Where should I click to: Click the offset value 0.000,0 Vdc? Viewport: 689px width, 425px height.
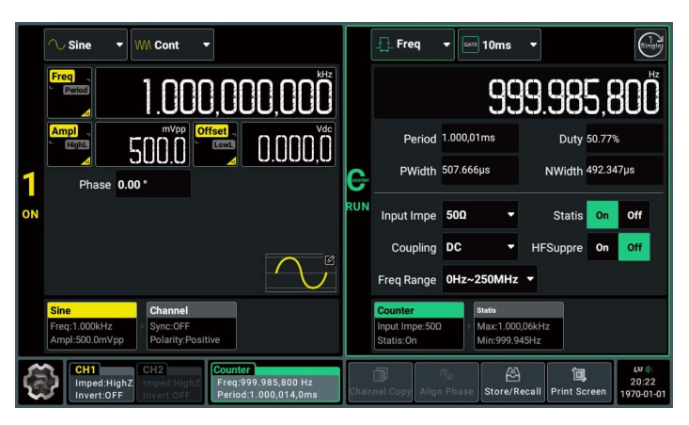coord(289,145)
